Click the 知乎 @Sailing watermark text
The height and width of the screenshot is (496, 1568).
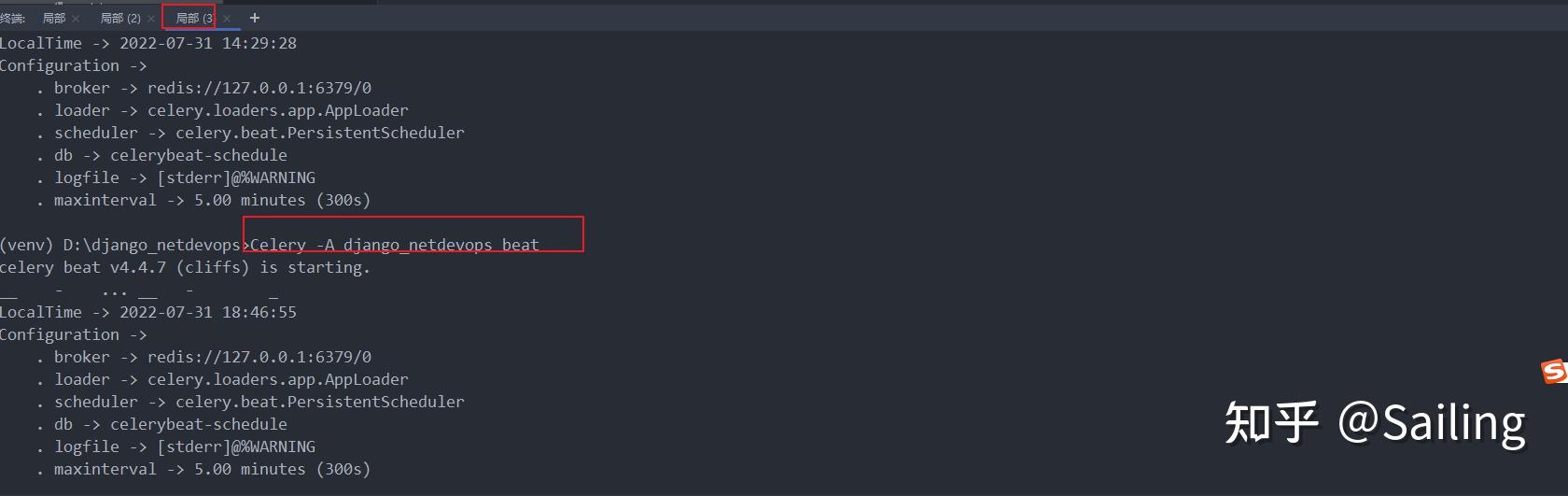1375,423
